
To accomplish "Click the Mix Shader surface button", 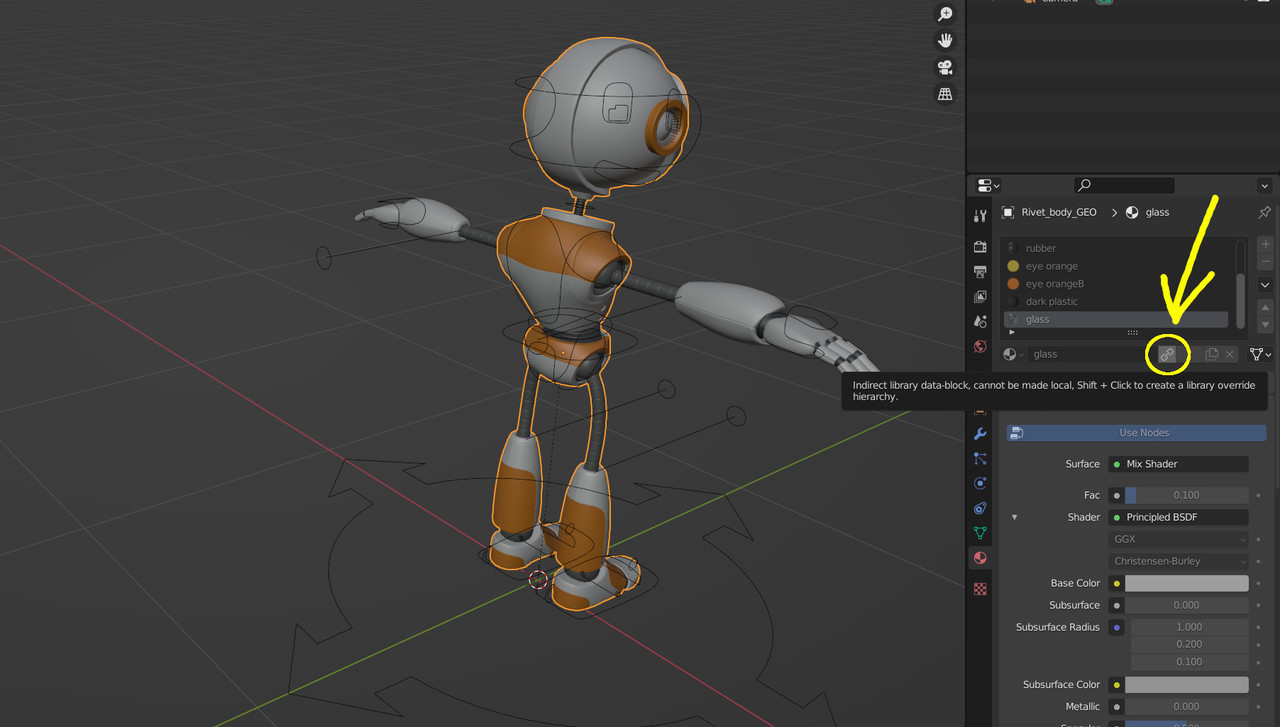I will (x=1180, y=464).
